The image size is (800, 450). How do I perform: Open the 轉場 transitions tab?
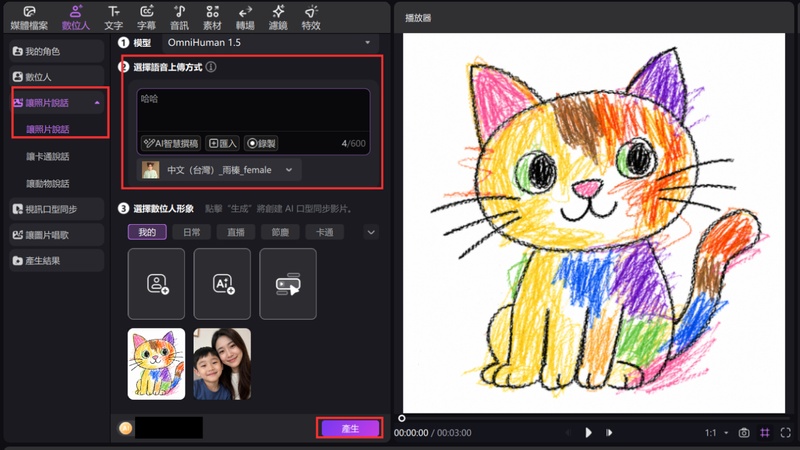[245, 18]
